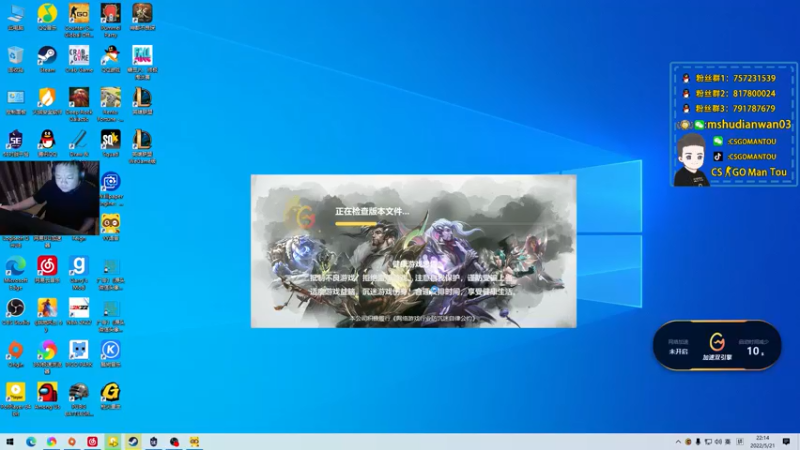Viewport: 800px width, 450px height.
Task: Switch to Edge in the taskbar
Action: [31, 441]
